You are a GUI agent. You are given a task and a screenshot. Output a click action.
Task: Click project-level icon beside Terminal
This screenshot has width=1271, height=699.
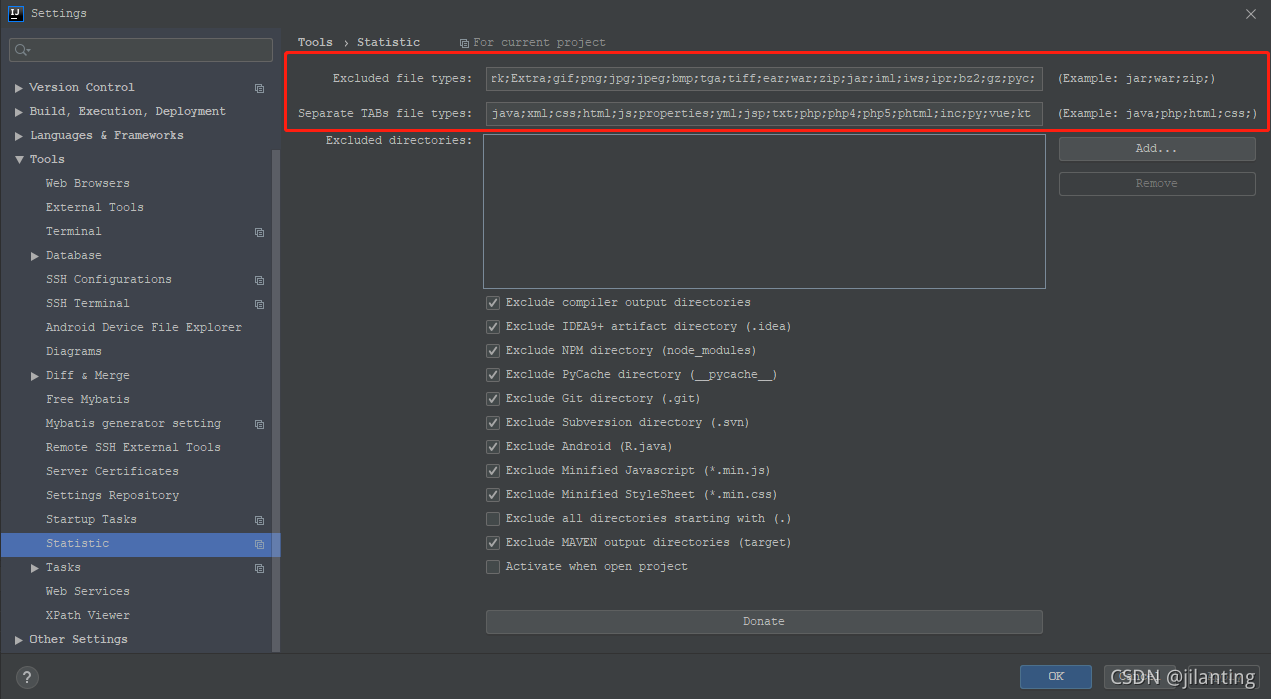click(259, 232)
